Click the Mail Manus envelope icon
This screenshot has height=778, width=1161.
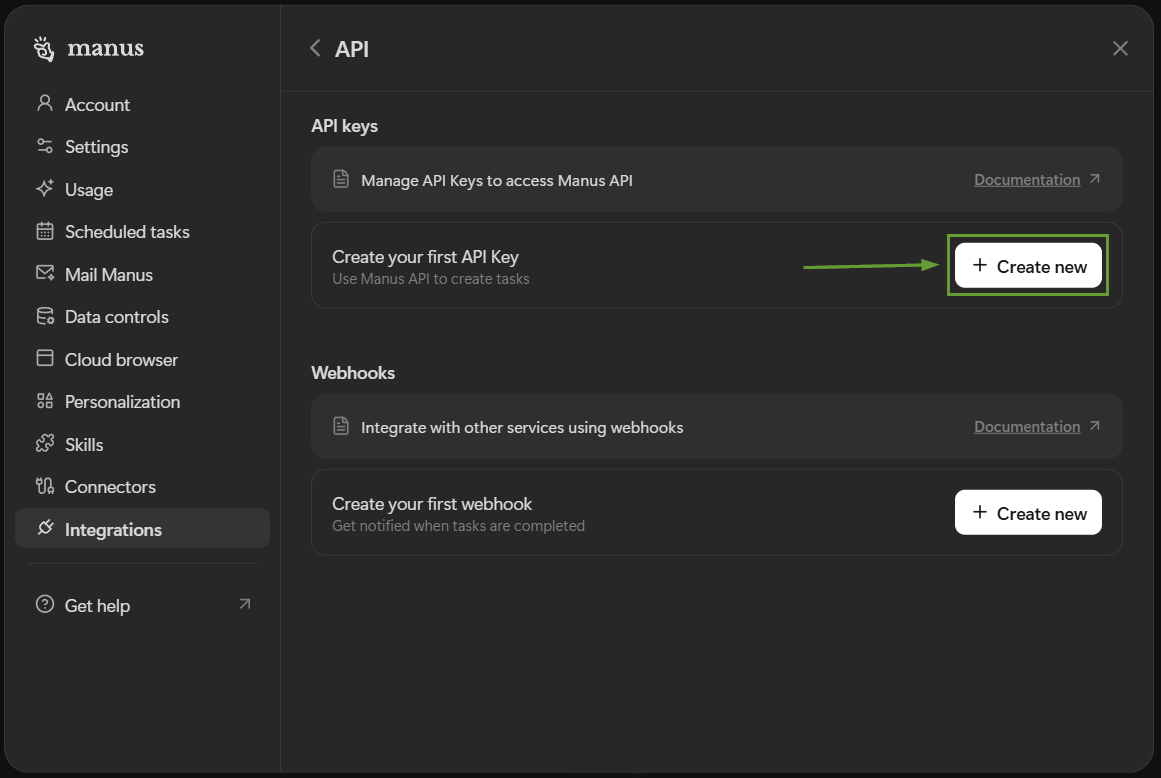point(44,274)
